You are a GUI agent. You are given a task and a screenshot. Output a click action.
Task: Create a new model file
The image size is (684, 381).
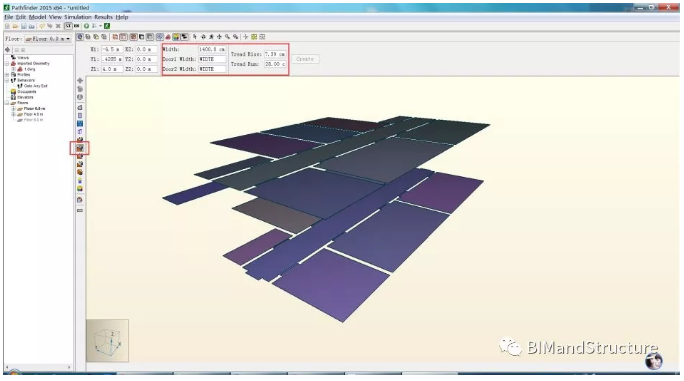coord(7,26)
